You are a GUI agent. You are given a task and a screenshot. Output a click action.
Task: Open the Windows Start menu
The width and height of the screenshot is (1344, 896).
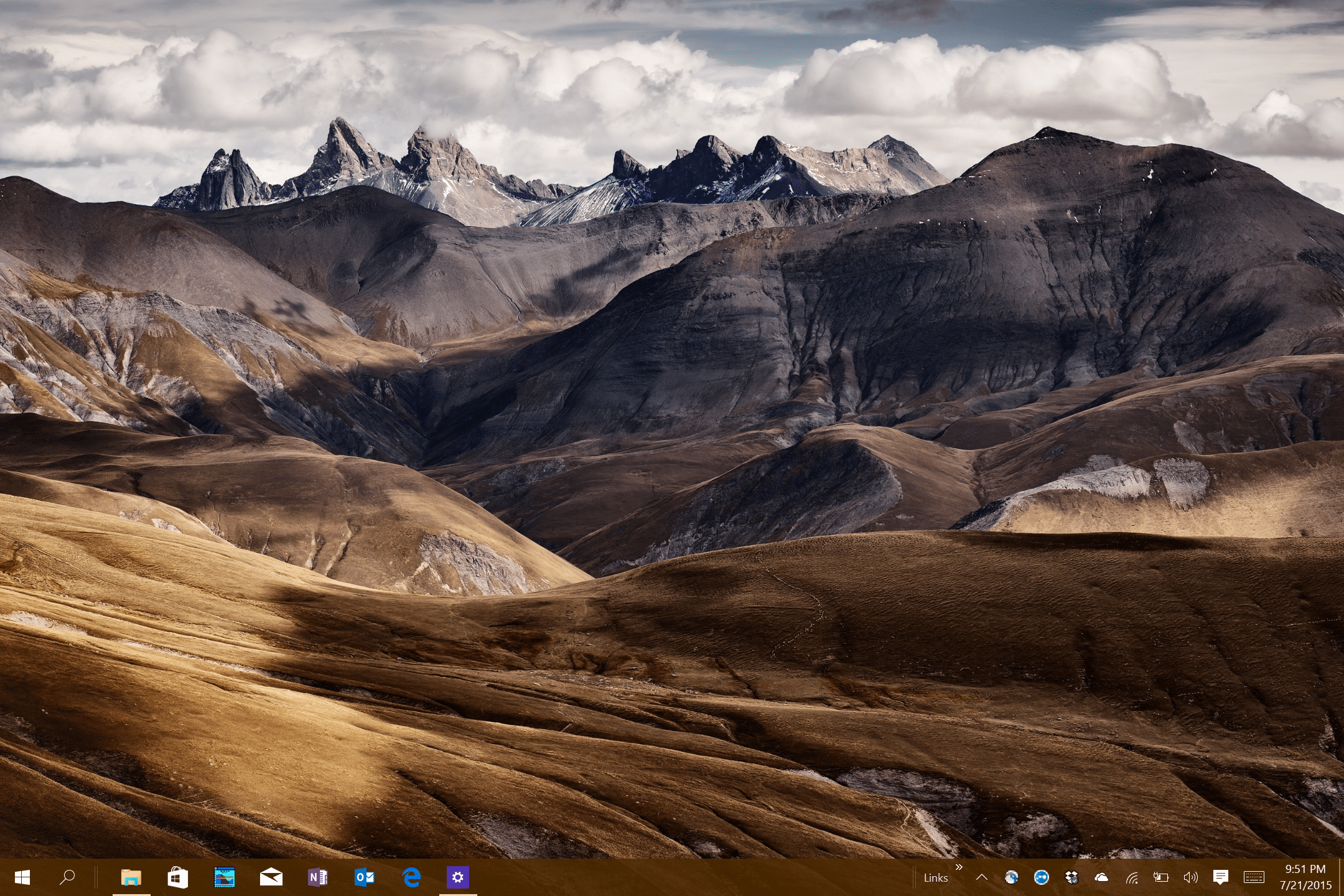pyautogui.click(x=22, y=877)
